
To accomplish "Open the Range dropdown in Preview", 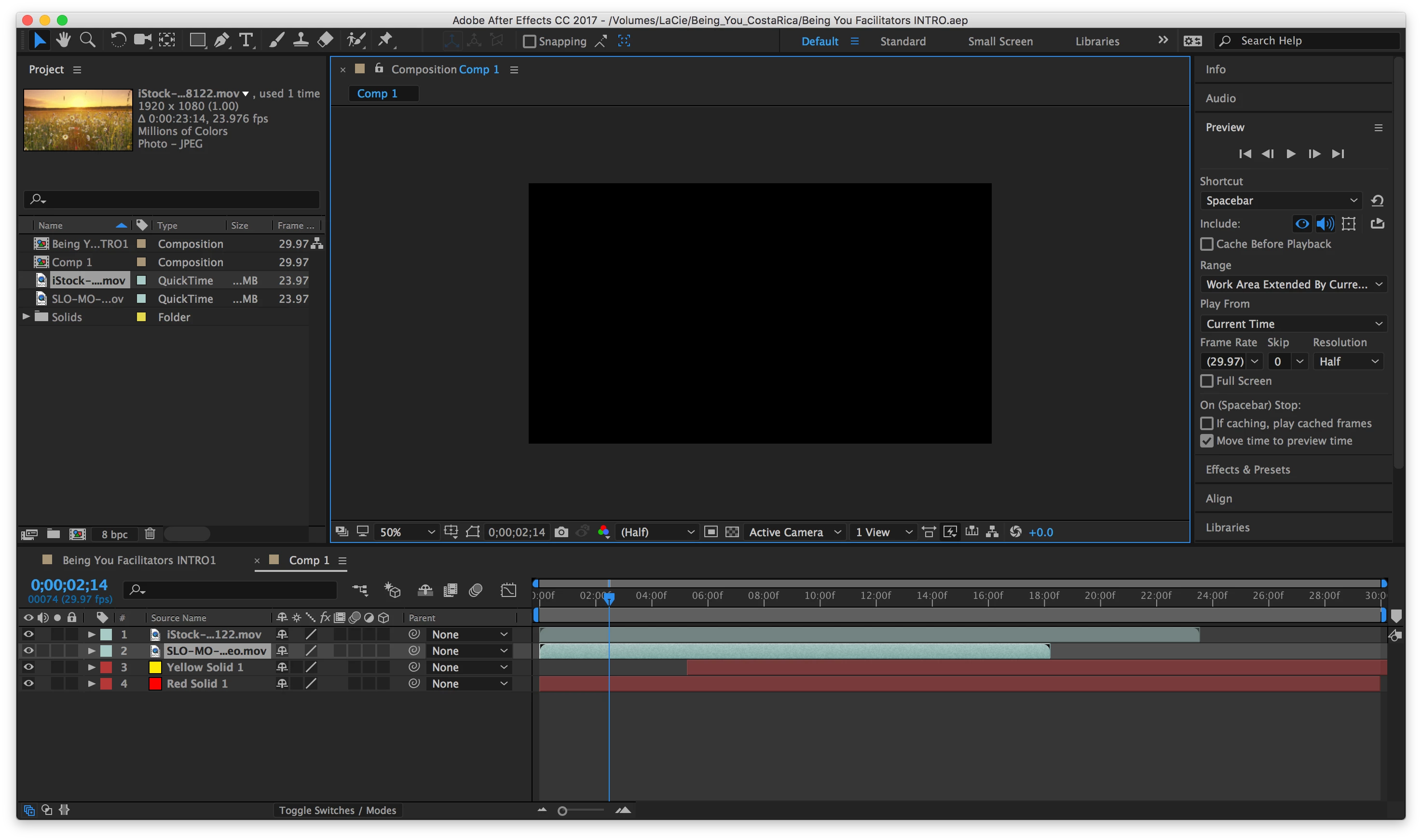I will [x=1294, y=284].
